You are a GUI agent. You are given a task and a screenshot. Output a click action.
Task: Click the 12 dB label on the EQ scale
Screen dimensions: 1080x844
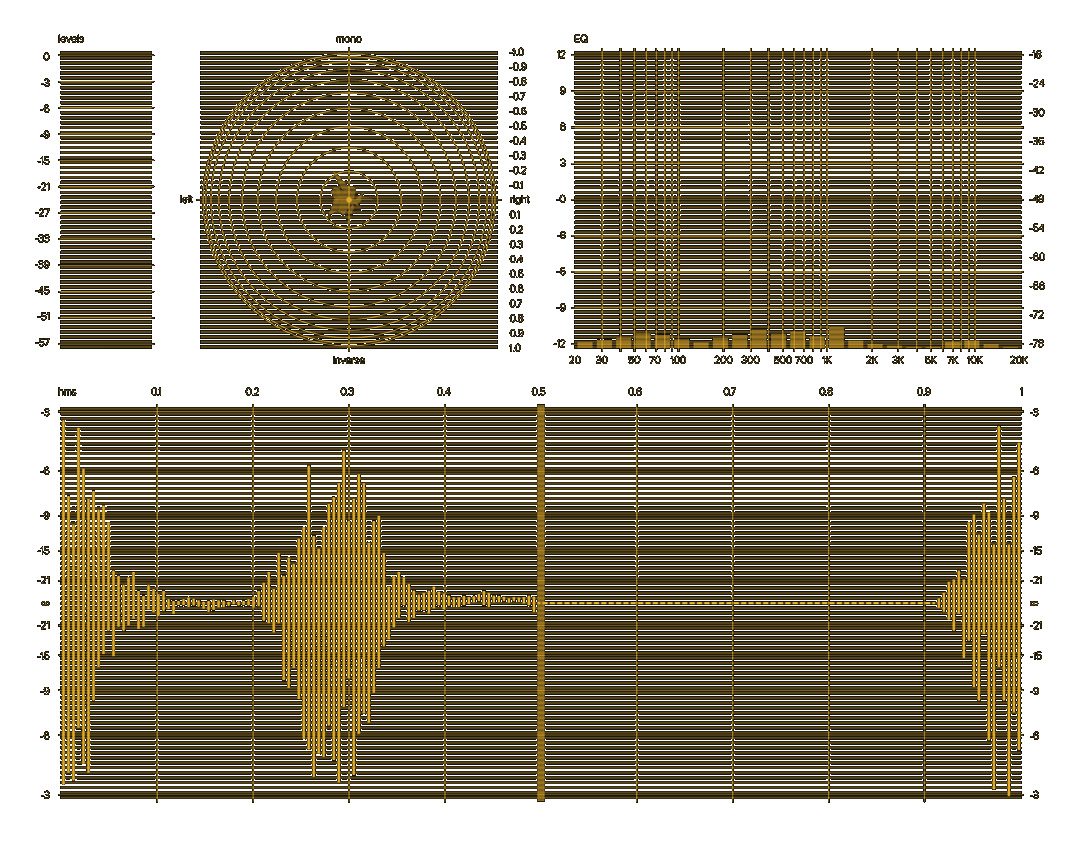pyautogui.click(x=561, y=54)
